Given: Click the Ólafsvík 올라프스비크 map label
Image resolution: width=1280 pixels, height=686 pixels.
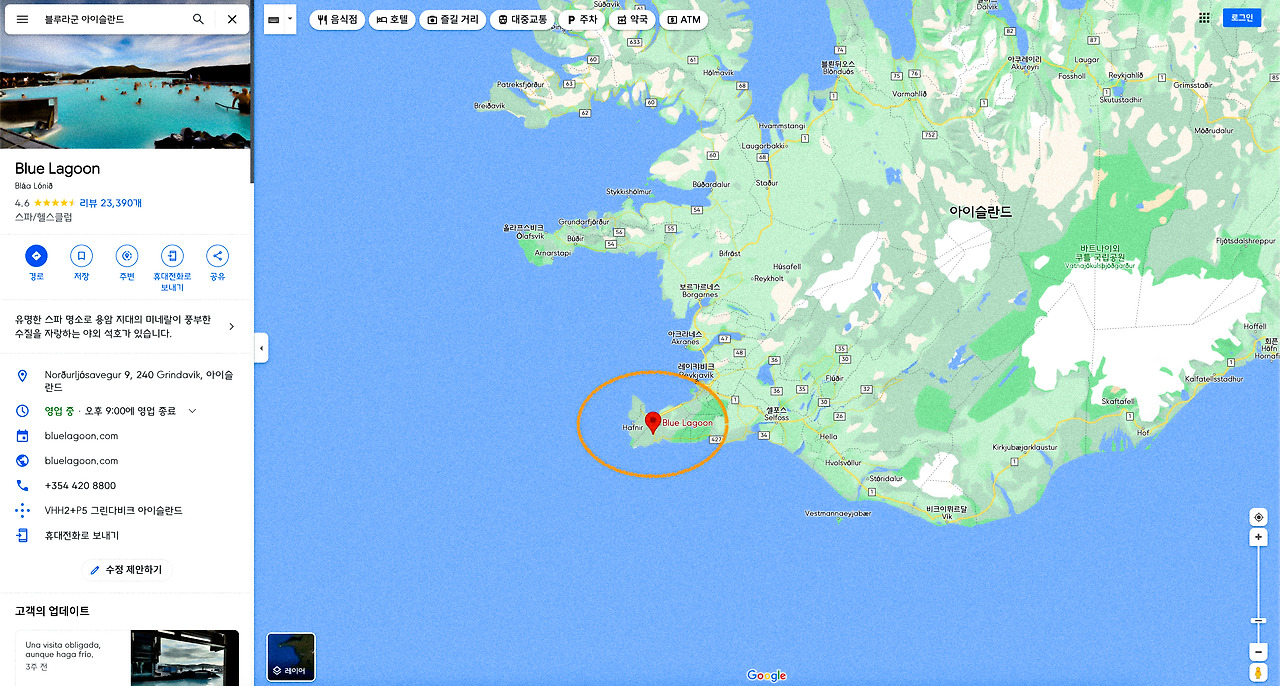Looking at the screenshot, I should coord(523,232).
